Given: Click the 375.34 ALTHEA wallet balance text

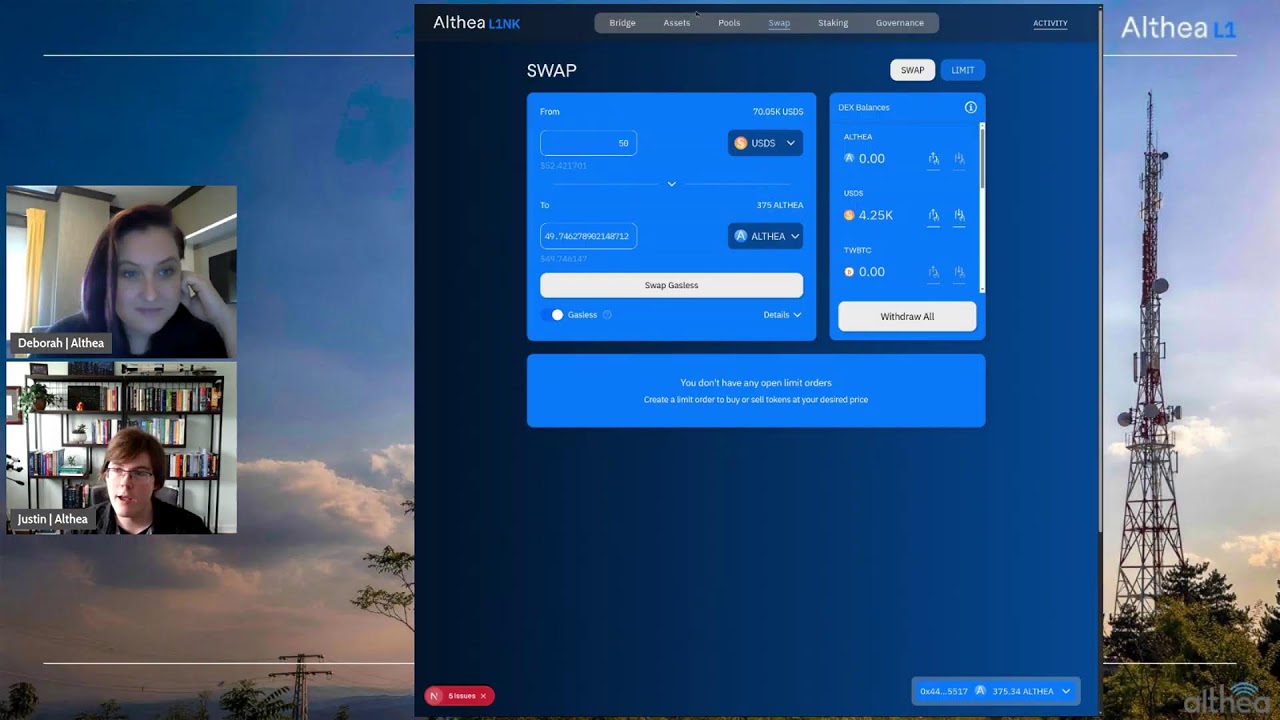Looking at the screenshot, I should pos(1023,691).
